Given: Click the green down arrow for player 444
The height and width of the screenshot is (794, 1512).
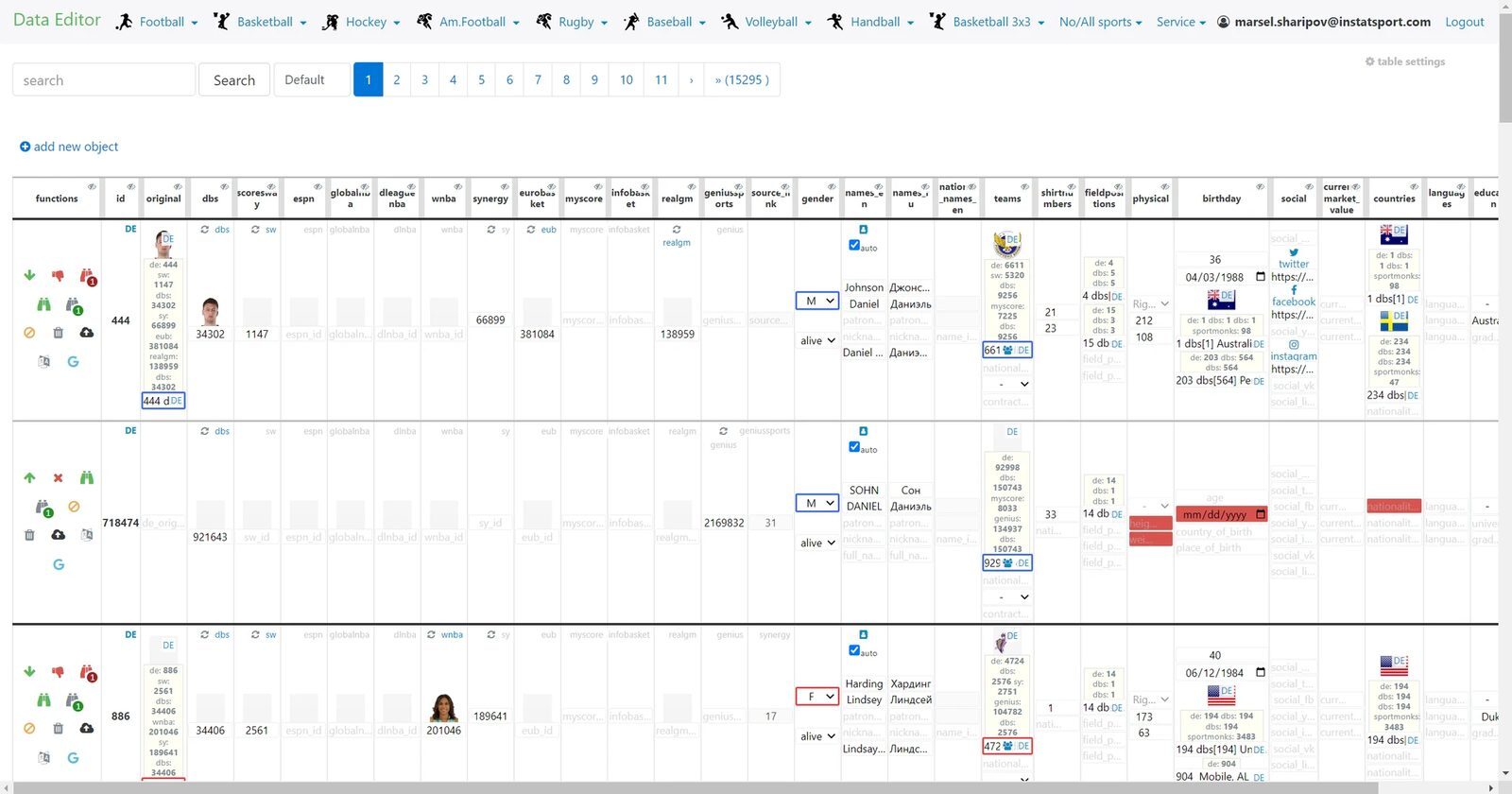Looking at the screenshot, I should 29,275.
